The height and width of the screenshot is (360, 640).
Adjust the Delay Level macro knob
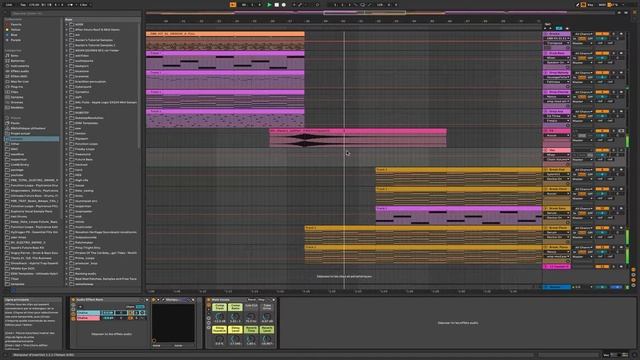pos(235,338)
